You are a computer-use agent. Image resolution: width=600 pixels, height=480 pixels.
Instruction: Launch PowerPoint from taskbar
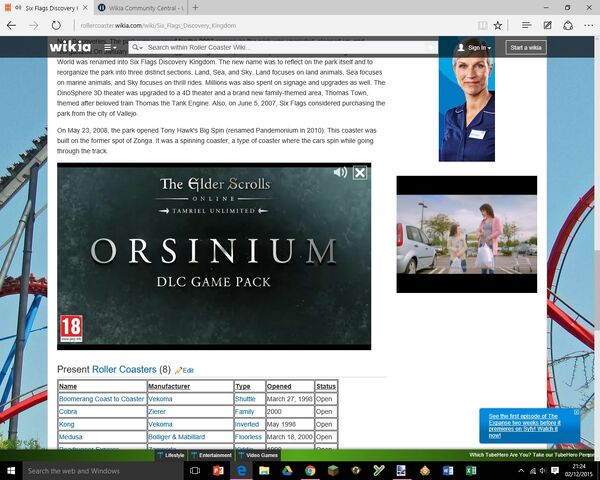(x=218, y=470)
